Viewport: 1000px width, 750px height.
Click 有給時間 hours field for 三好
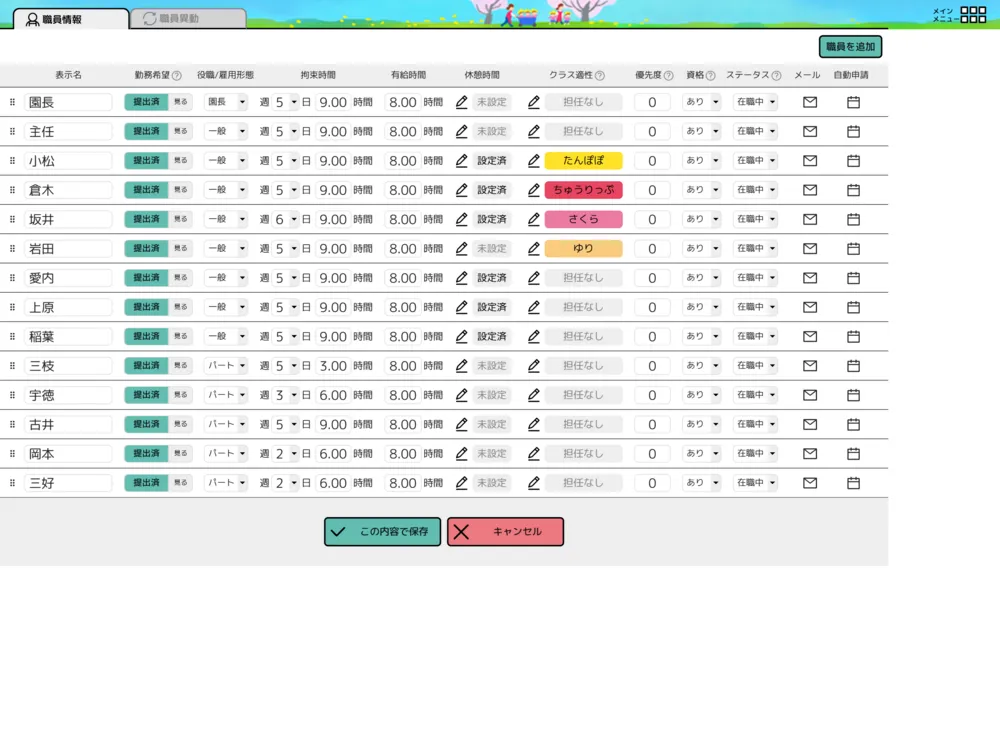coord(402,483)
